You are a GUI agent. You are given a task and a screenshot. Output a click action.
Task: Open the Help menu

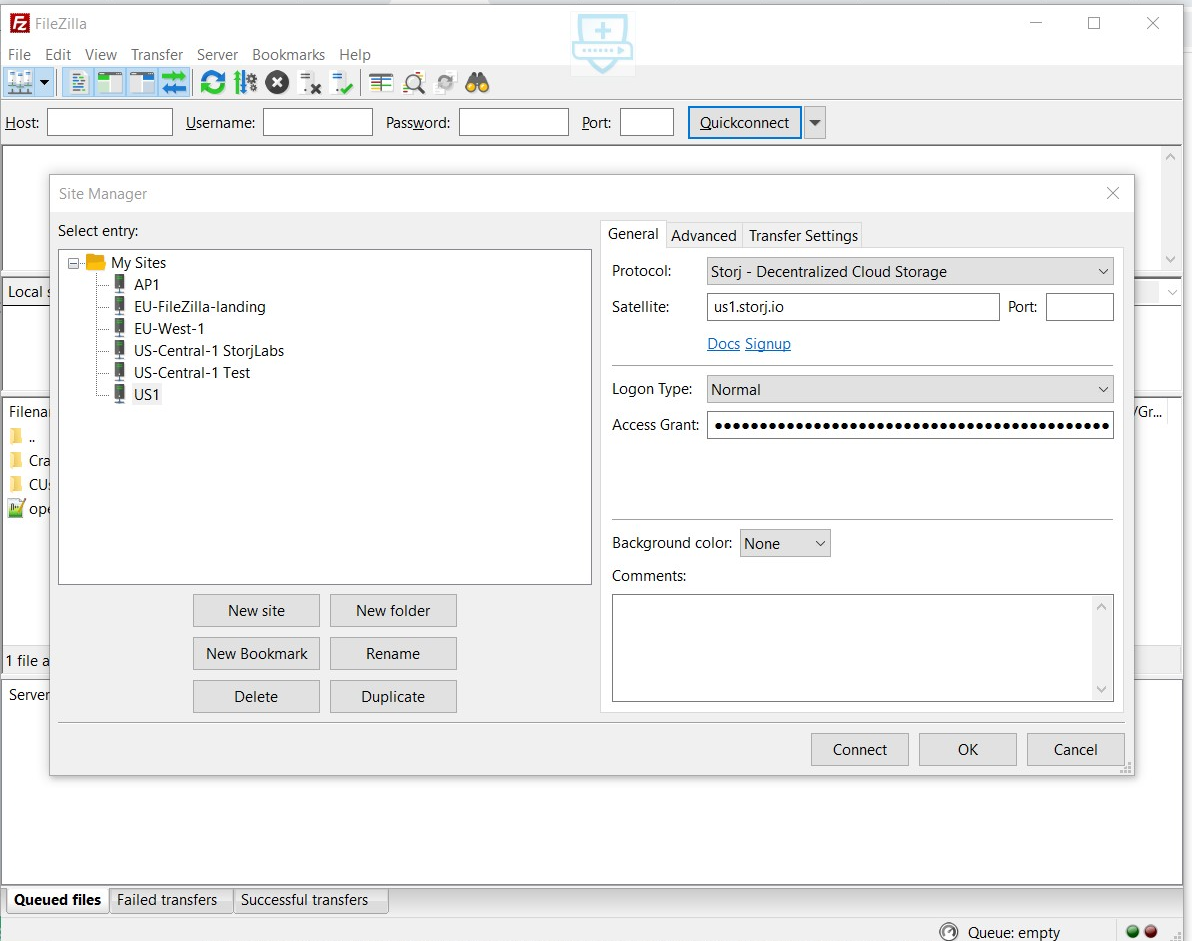tap(354, 55)
